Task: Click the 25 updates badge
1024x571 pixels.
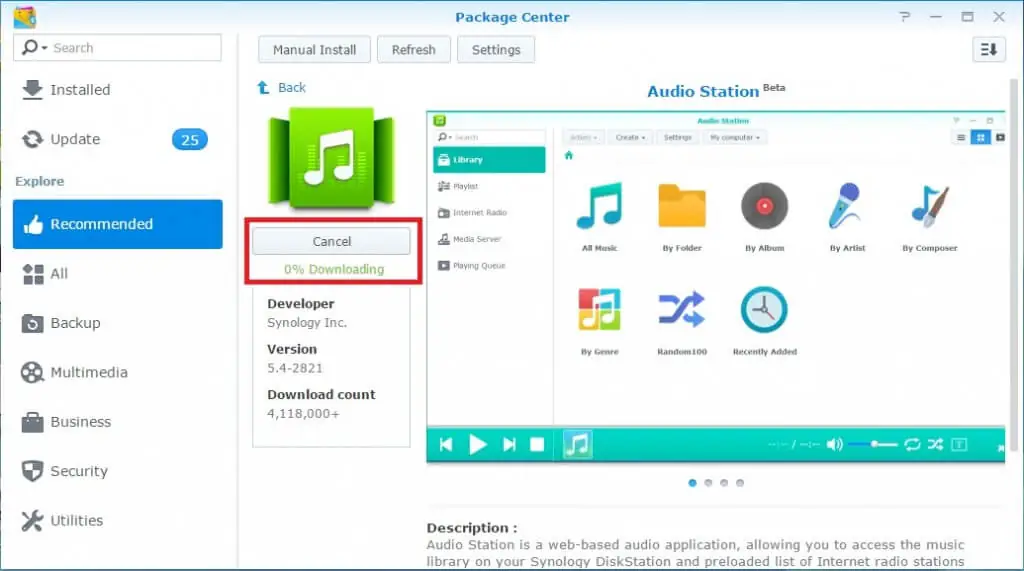Action: (190, 140)
